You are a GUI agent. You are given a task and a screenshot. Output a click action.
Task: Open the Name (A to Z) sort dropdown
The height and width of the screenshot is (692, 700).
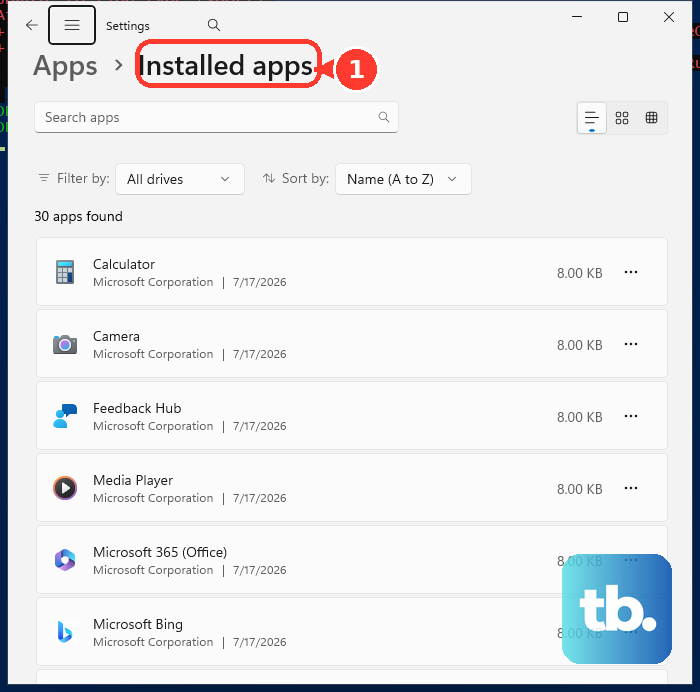click(x=403, y=179)
